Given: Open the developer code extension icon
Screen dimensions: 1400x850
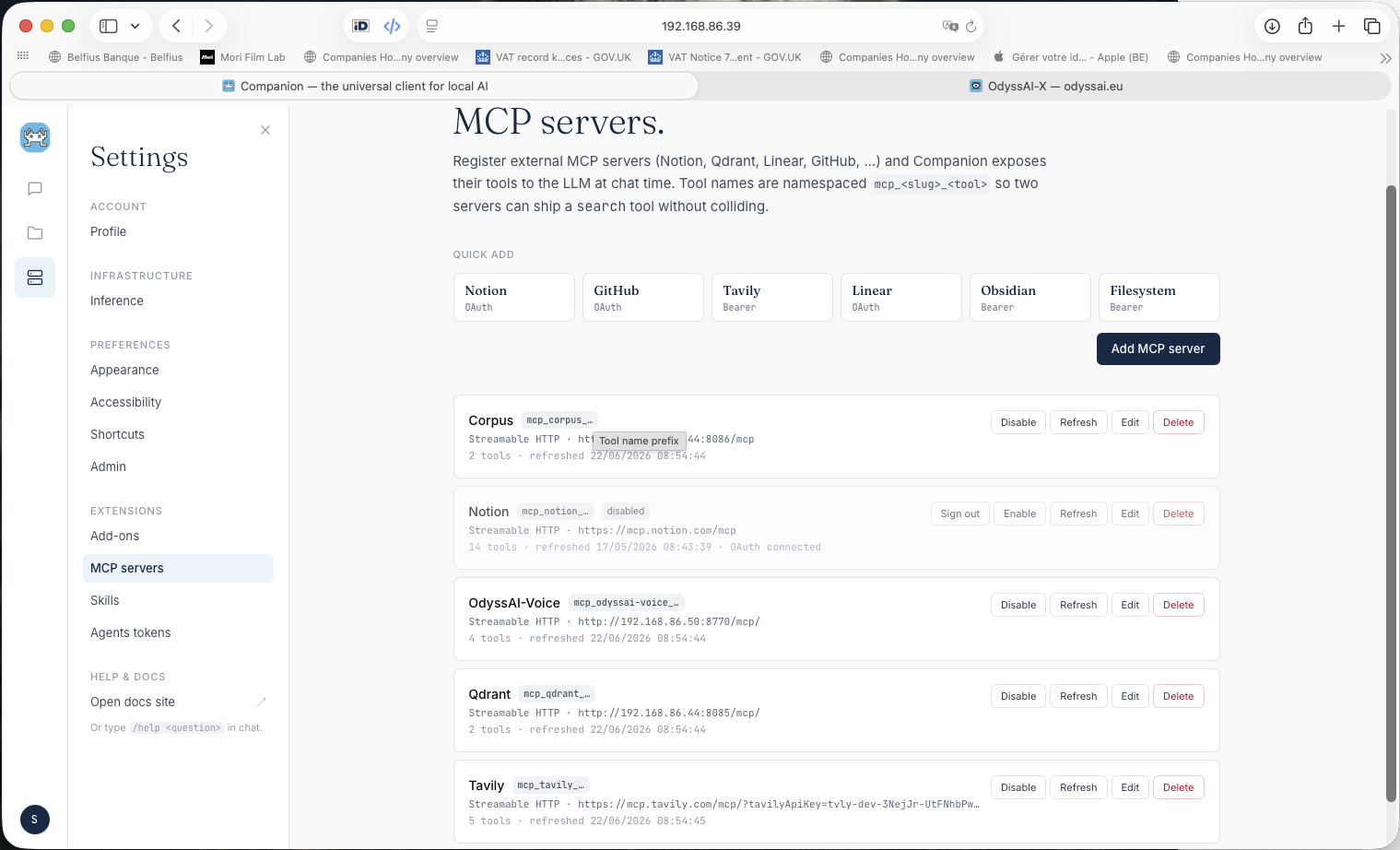Looking at the screenshot, I should (x=393, y=26).
